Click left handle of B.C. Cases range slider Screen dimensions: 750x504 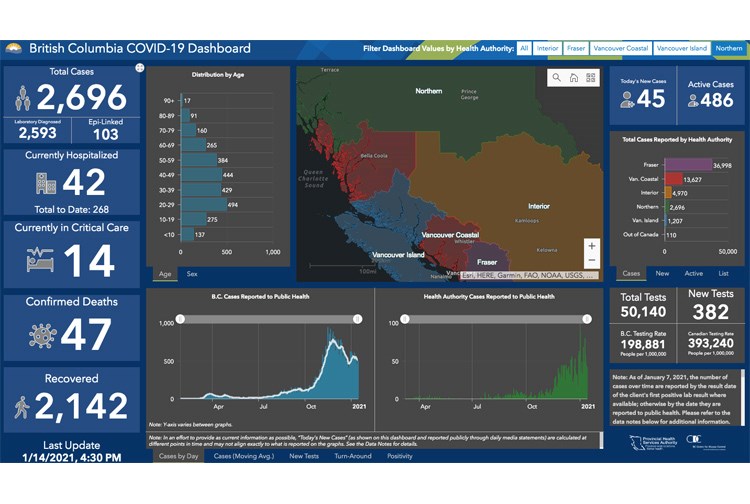pyautogui.click(x=180, y=319)
